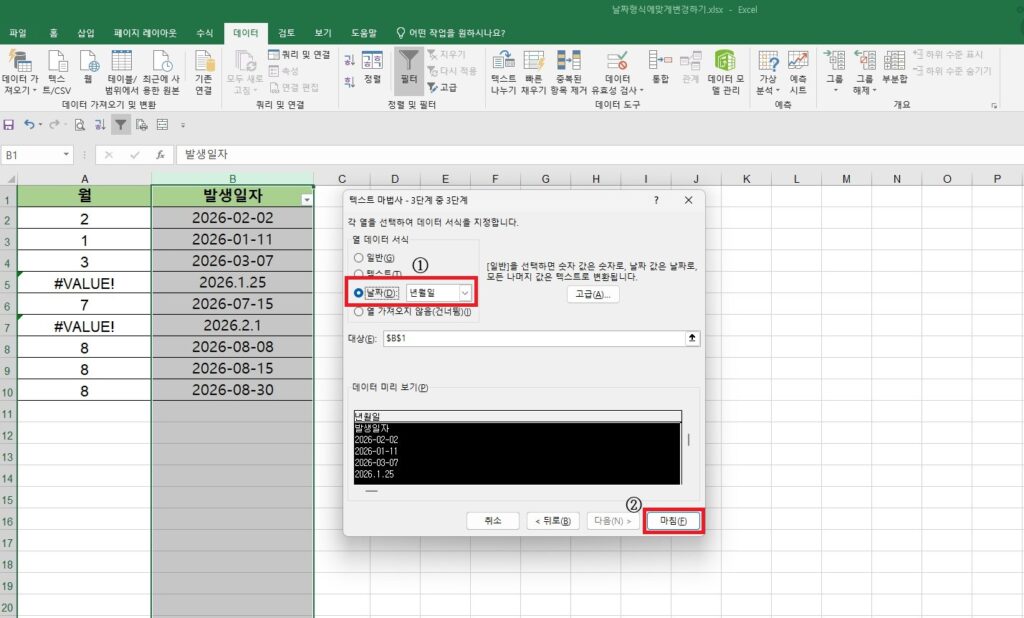This screenshot has height=618, width=1024.
Task: Click 중복된 항목 제거 (Remove Duplicates)
Action: [569, 72]
